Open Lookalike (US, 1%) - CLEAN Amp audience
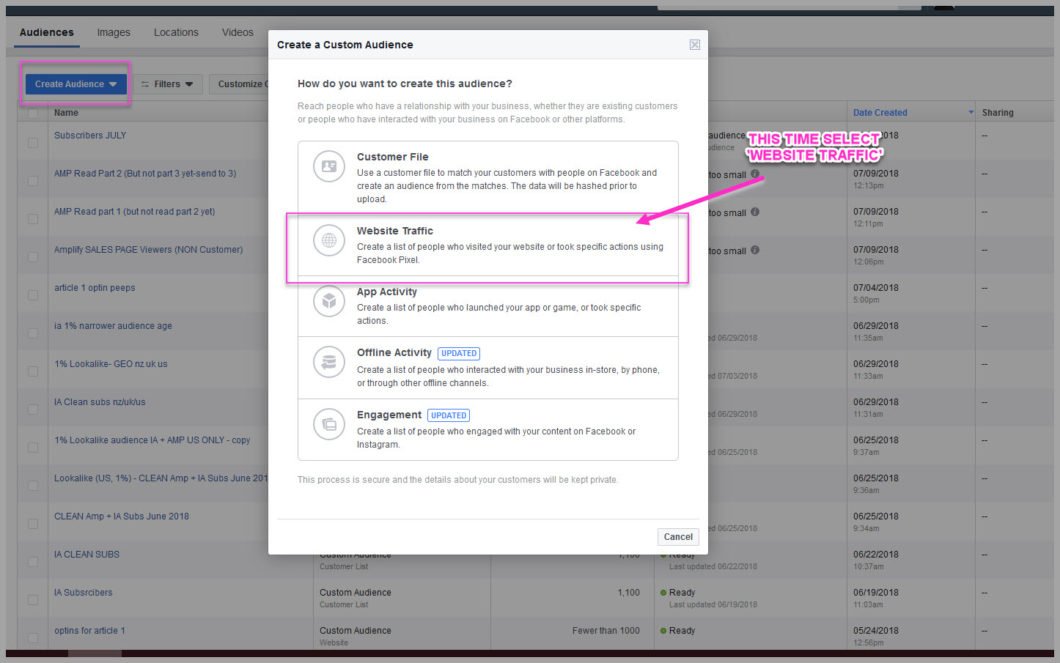This screenshot has height=663, width=1060. pyautogui.click(x=161, y=478)
